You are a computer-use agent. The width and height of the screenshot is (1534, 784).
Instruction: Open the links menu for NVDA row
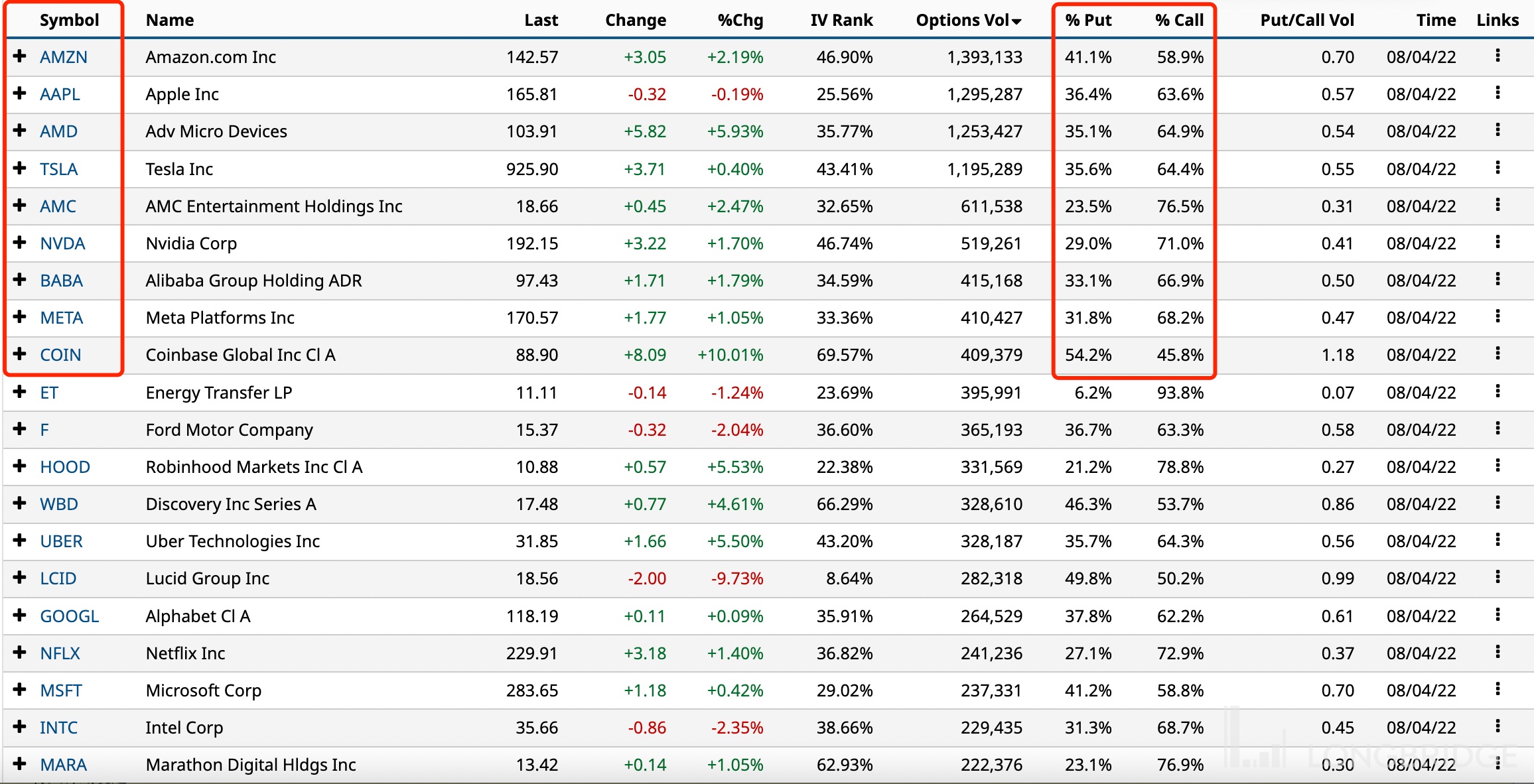[1498, 242]
